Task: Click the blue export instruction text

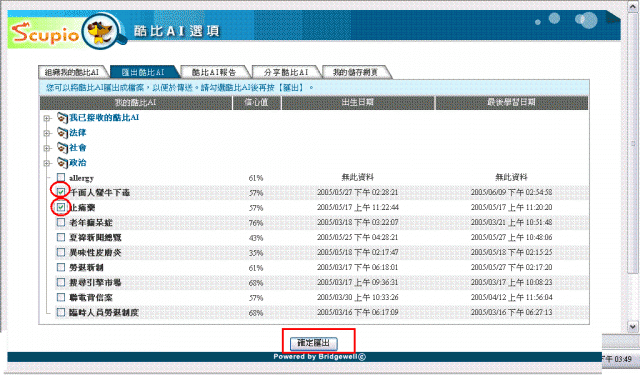Action: 180,88
